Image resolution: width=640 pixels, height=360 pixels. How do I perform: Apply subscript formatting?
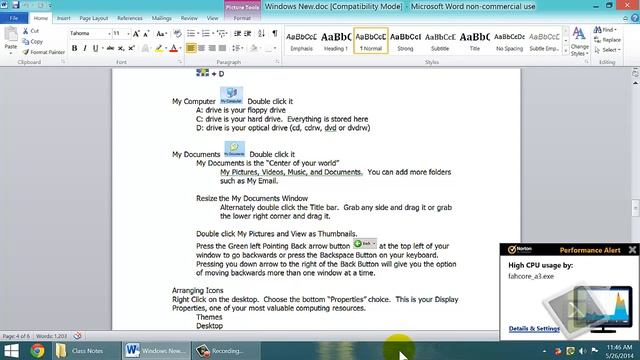121,48
